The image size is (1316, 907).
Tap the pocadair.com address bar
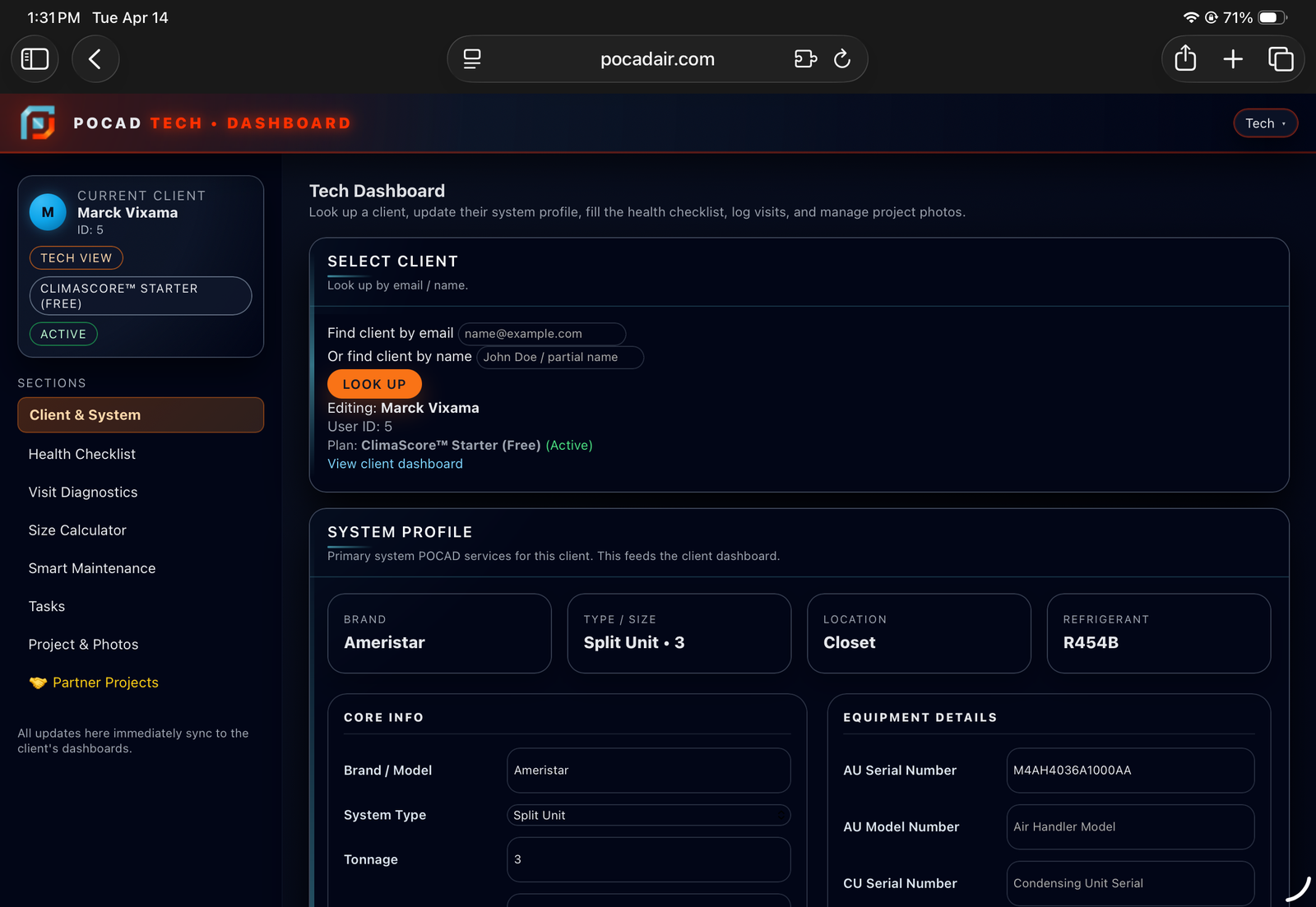(x=657, y=59)
